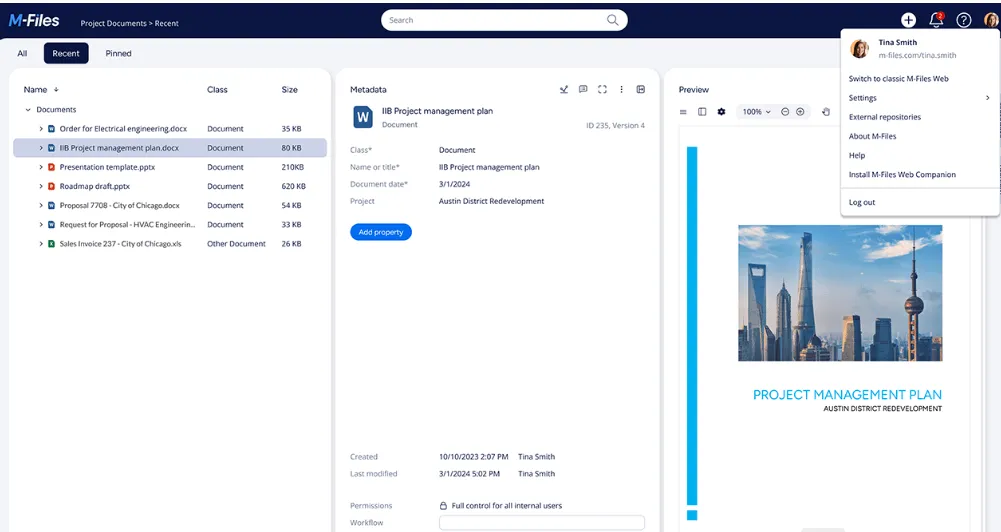Open the help question mark icon
1001x532 pixels.
tap(963, 20)
